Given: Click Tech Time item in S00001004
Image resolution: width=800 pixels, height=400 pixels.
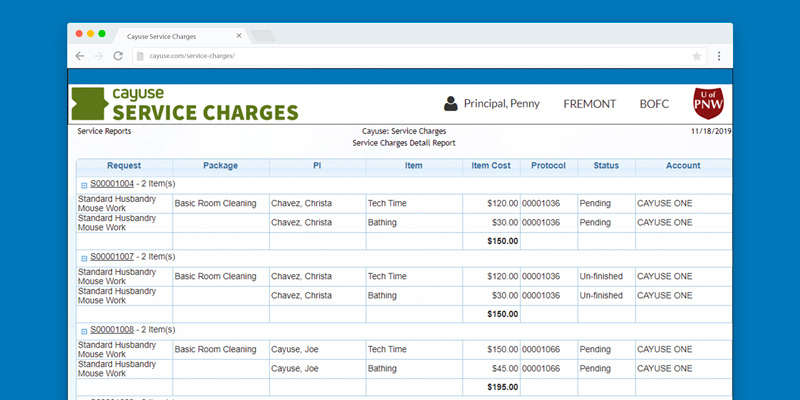Looking at the screenshot, I should click(387, 204).
